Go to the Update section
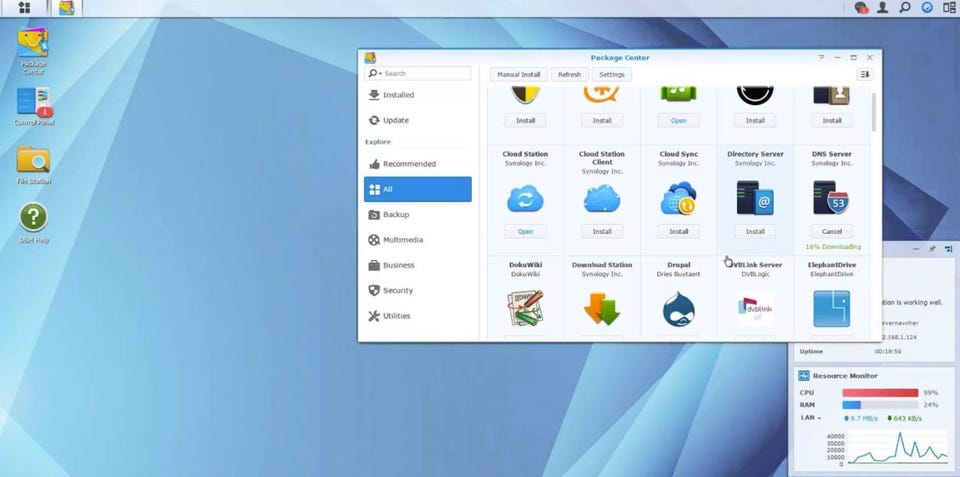 [418, 120]
